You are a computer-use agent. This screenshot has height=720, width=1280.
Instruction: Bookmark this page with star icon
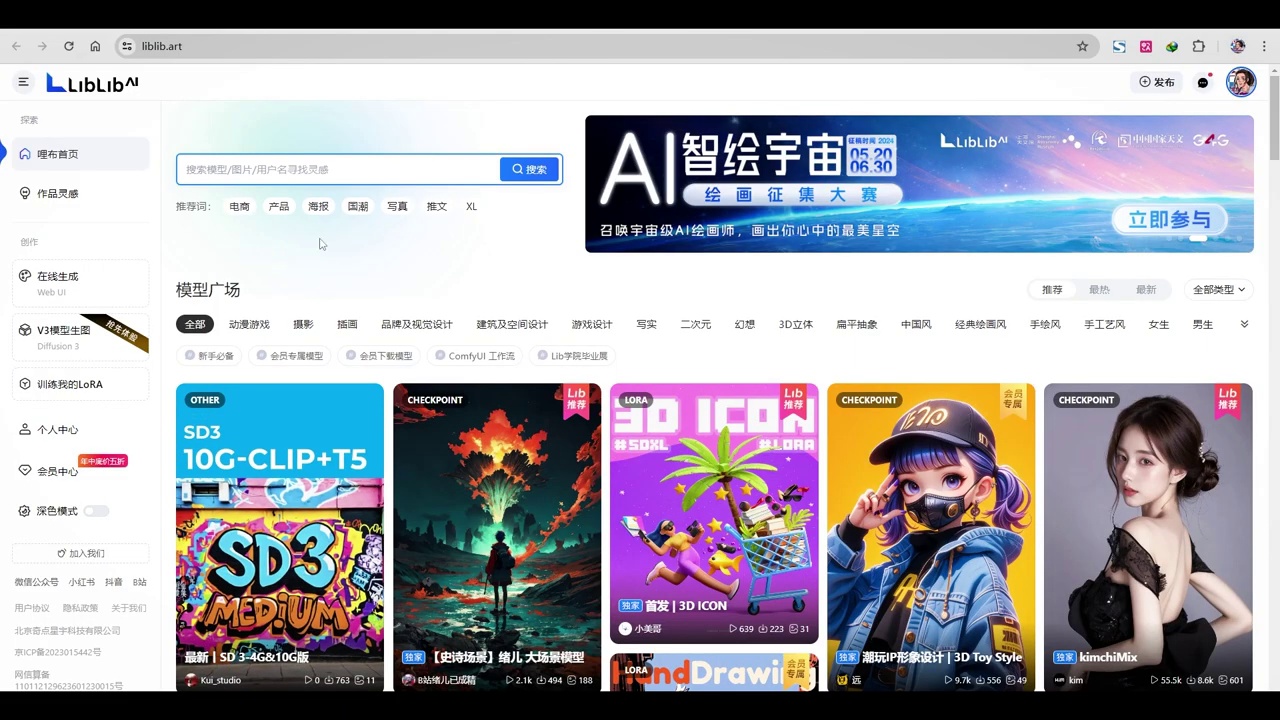1082,46
